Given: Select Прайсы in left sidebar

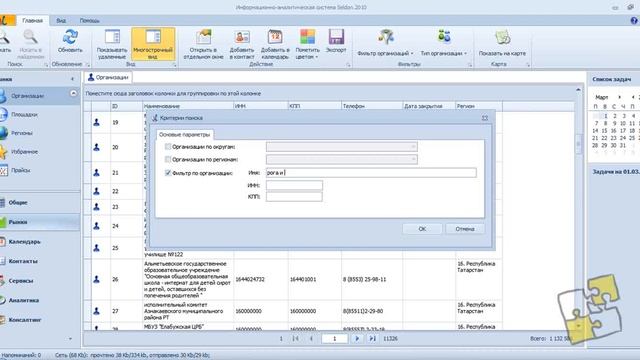Looking at the screenshot, I should pos(20,170).
